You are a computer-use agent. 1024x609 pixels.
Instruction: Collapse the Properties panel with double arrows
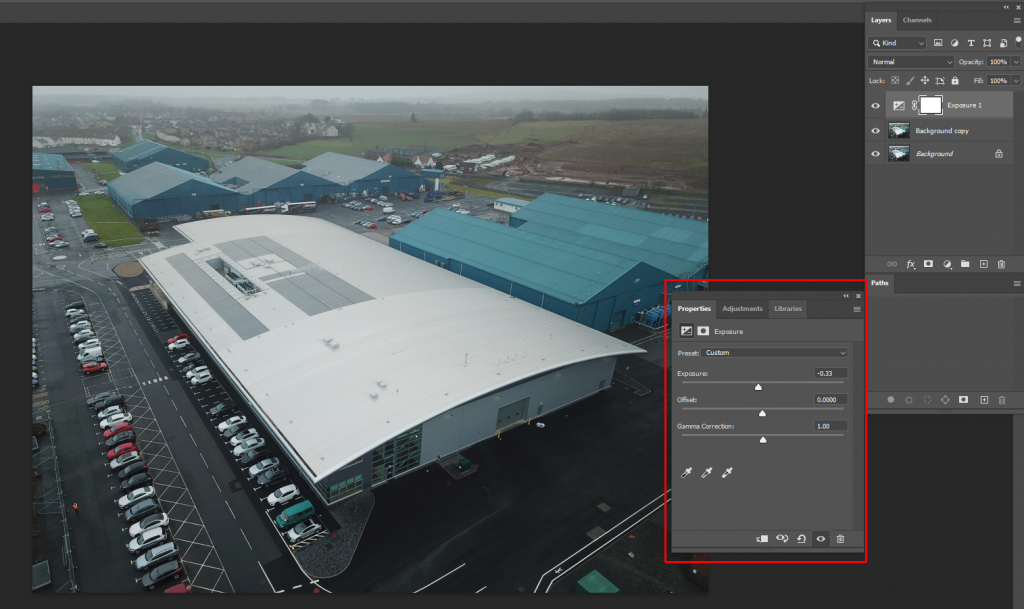[x=846, y=296]
